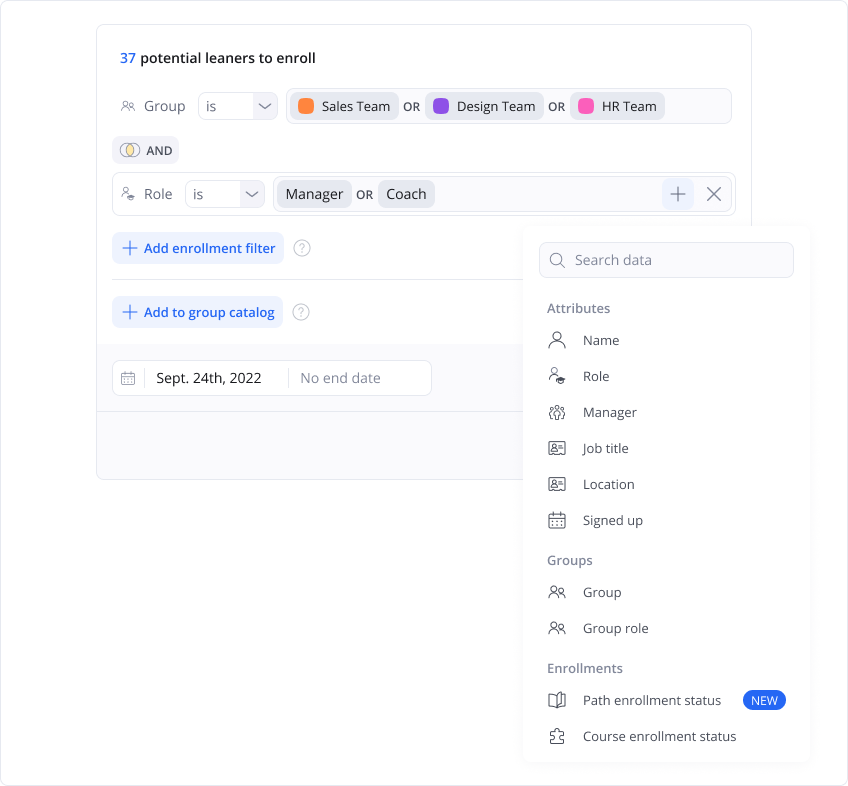Click help icon beside Add to group catalog

pyautogui.click(x=301, y=312)
